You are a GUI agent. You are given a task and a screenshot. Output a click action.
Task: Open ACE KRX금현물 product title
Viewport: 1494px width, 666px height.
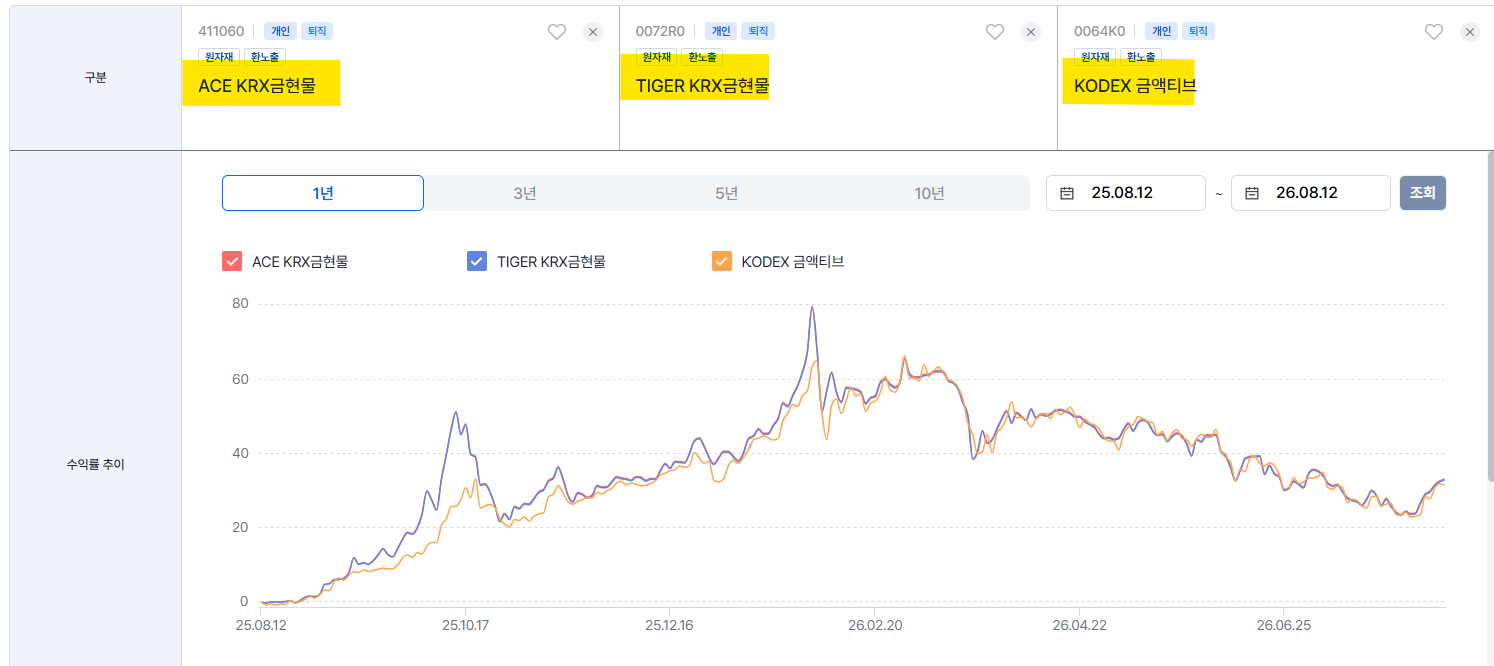pos(257,86)
